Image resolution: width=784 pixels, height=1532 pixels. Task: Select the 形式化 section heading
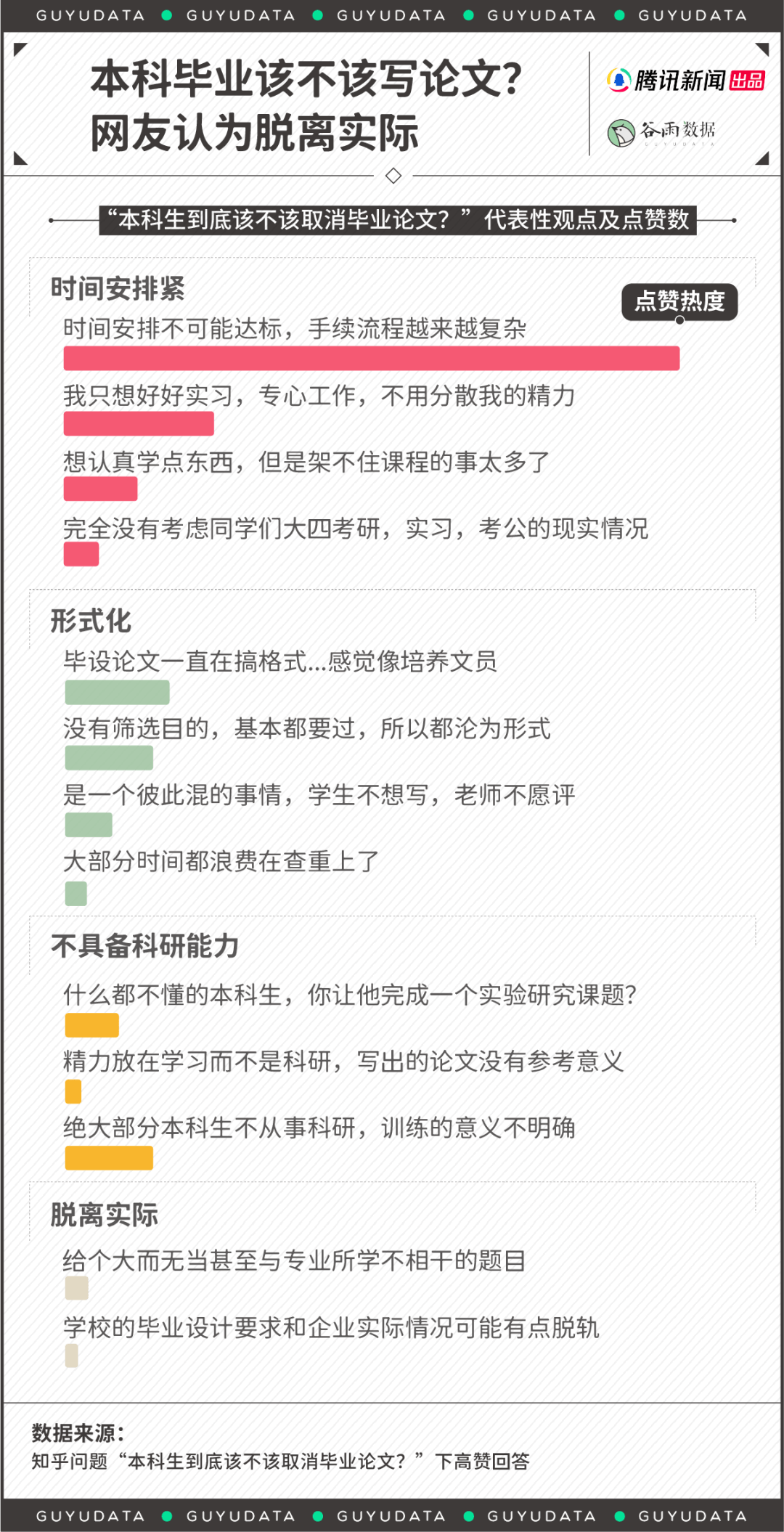click(91, 622)
